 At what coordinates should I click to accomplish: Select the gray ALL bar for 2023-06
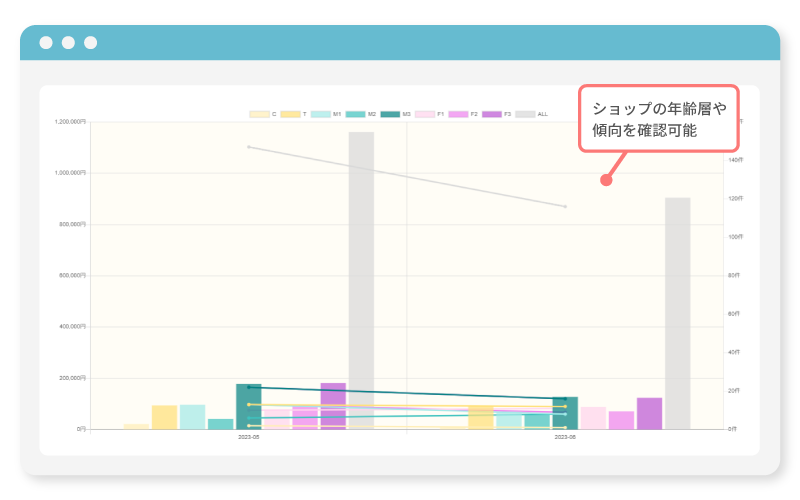tap(678, 313)
